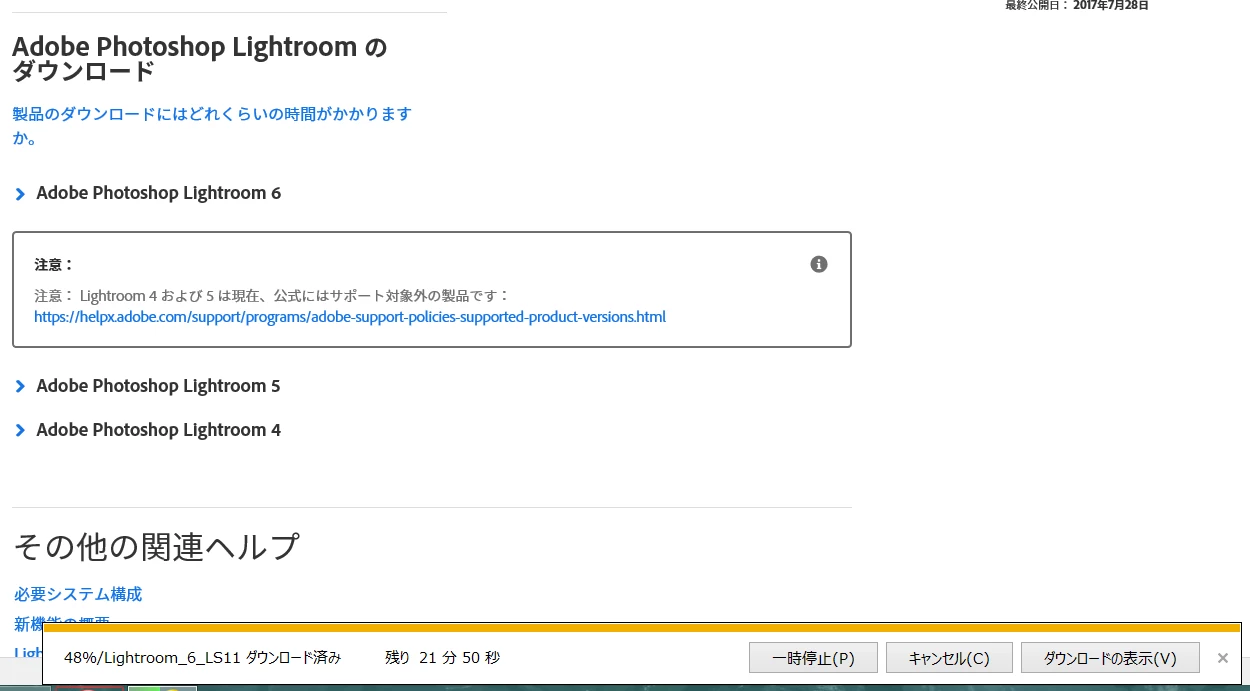Close the download notification bar
Screen dimensions: 1250x691
point(1222,658)
